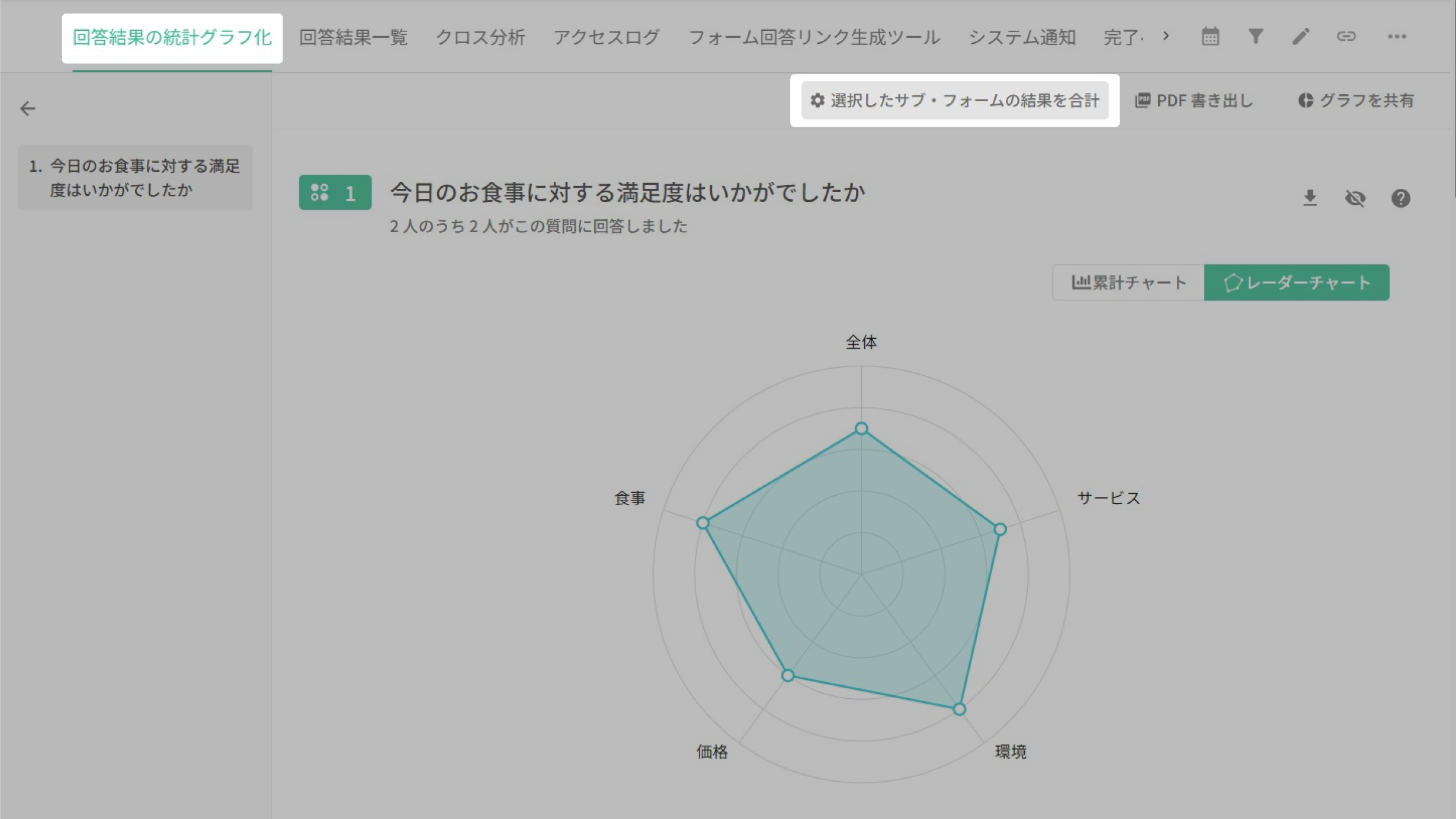Click the 価格 data point on radar chart
Viewport: 1456px width, 819px height.
pyautogui.click(x=788, y=675)
